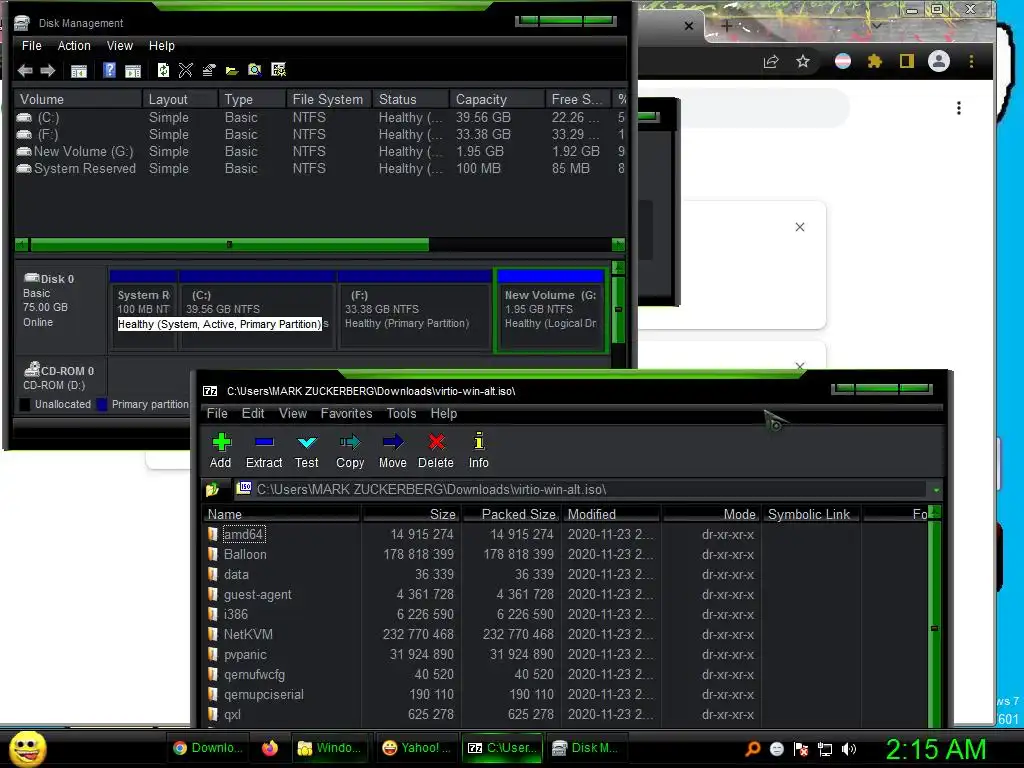Select the Balloon folder in 7-Zip
Image resolution: width=1024 pixels, height=768 pixels.
(245, 554)
